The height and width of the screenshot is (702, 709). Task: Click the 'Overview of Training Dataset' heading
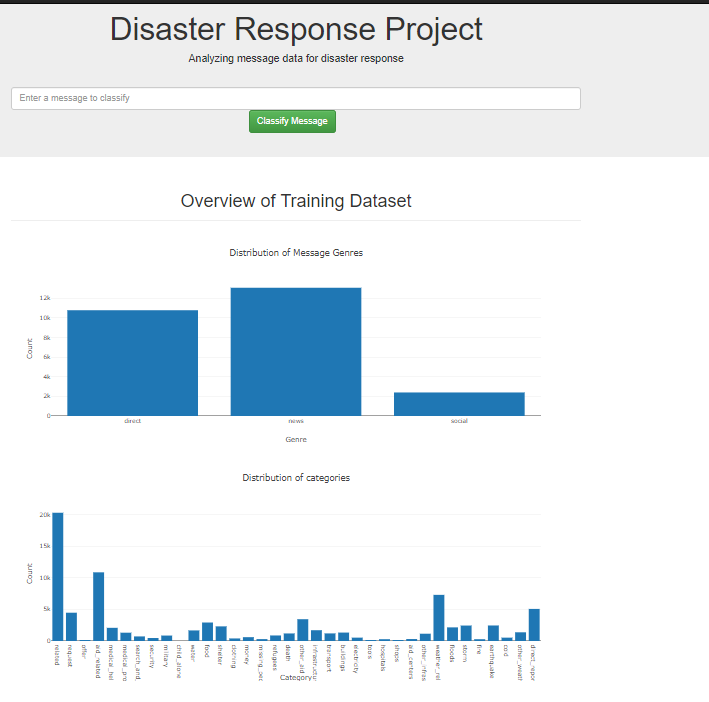296,201
